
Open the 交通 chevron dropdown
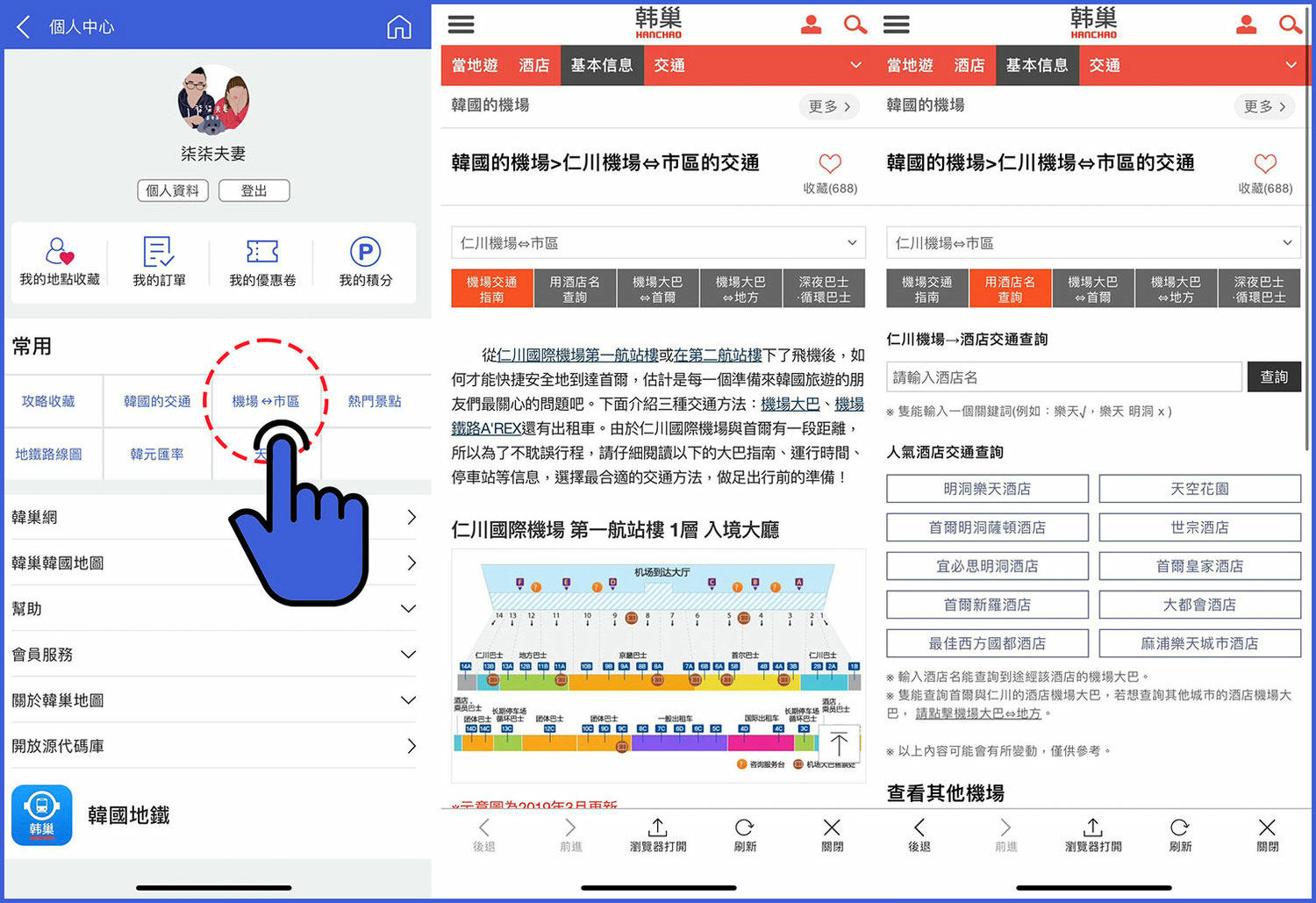(x=855, y=65)
